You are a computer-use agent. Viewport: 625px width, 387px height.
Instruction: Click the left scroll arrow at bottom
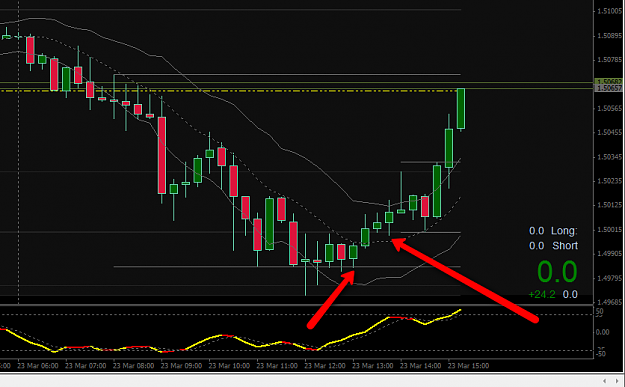[x=605, y=381]
